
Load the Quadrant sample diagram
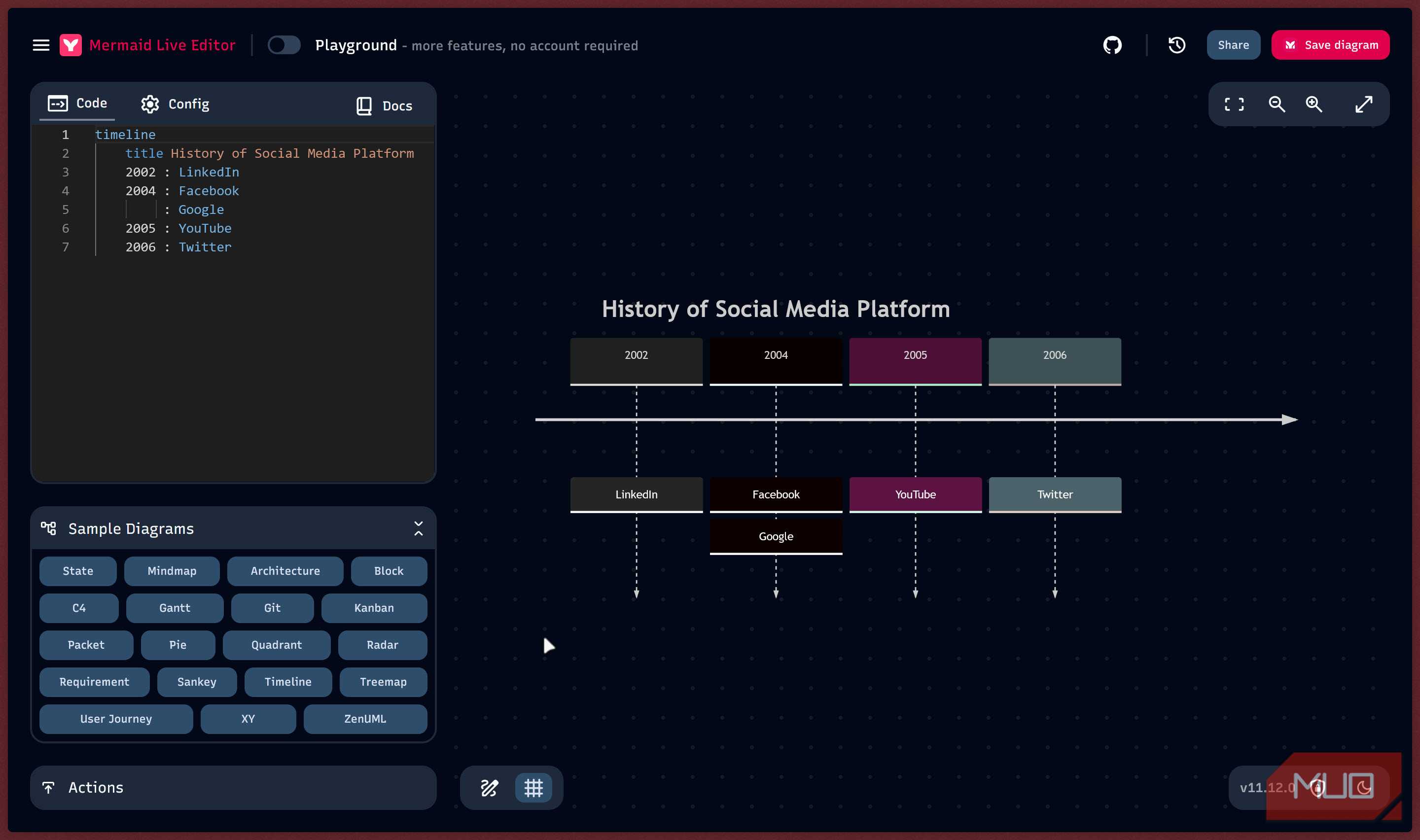[277, 645]
